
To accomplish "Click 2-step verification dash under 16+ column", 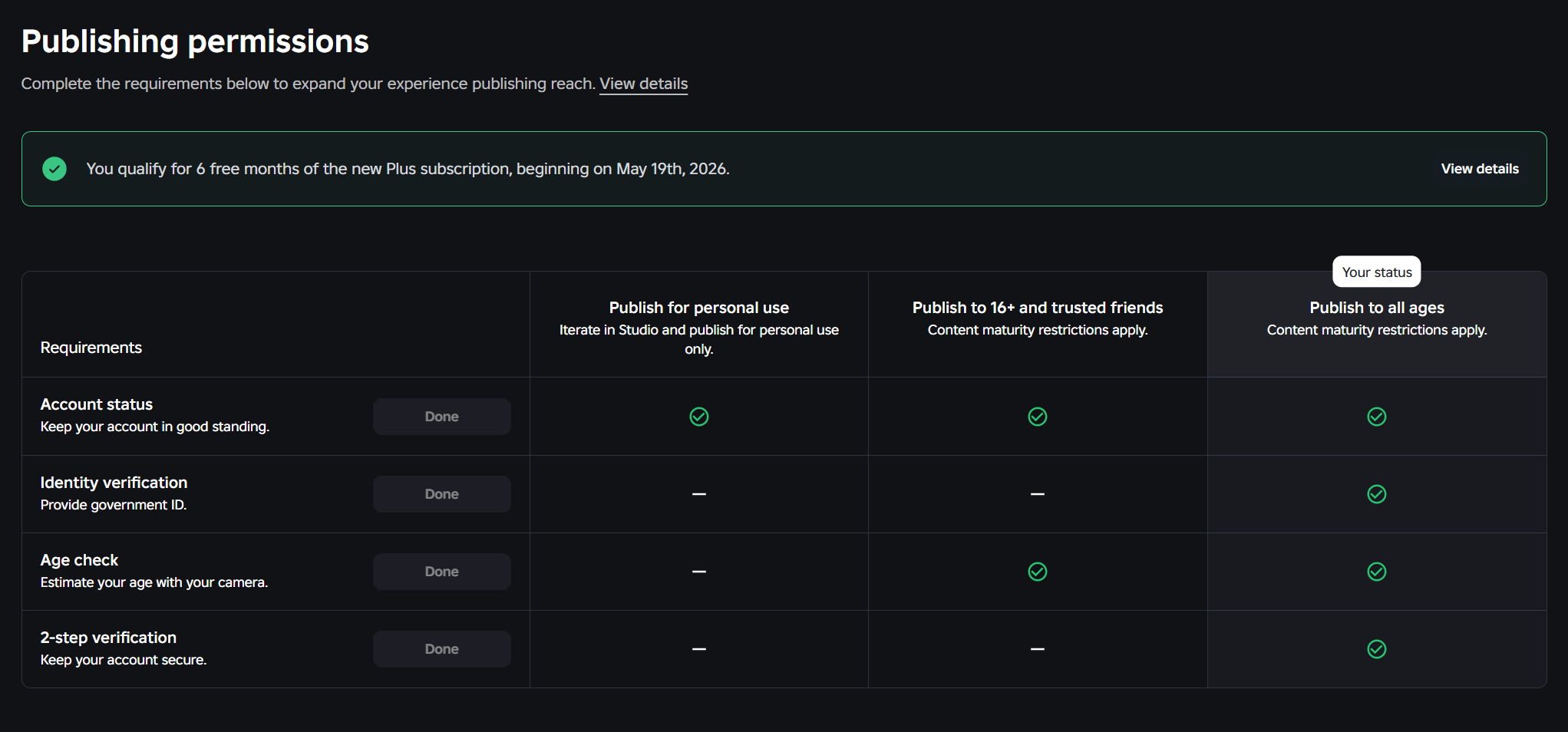I will [x=1038, y=649].
